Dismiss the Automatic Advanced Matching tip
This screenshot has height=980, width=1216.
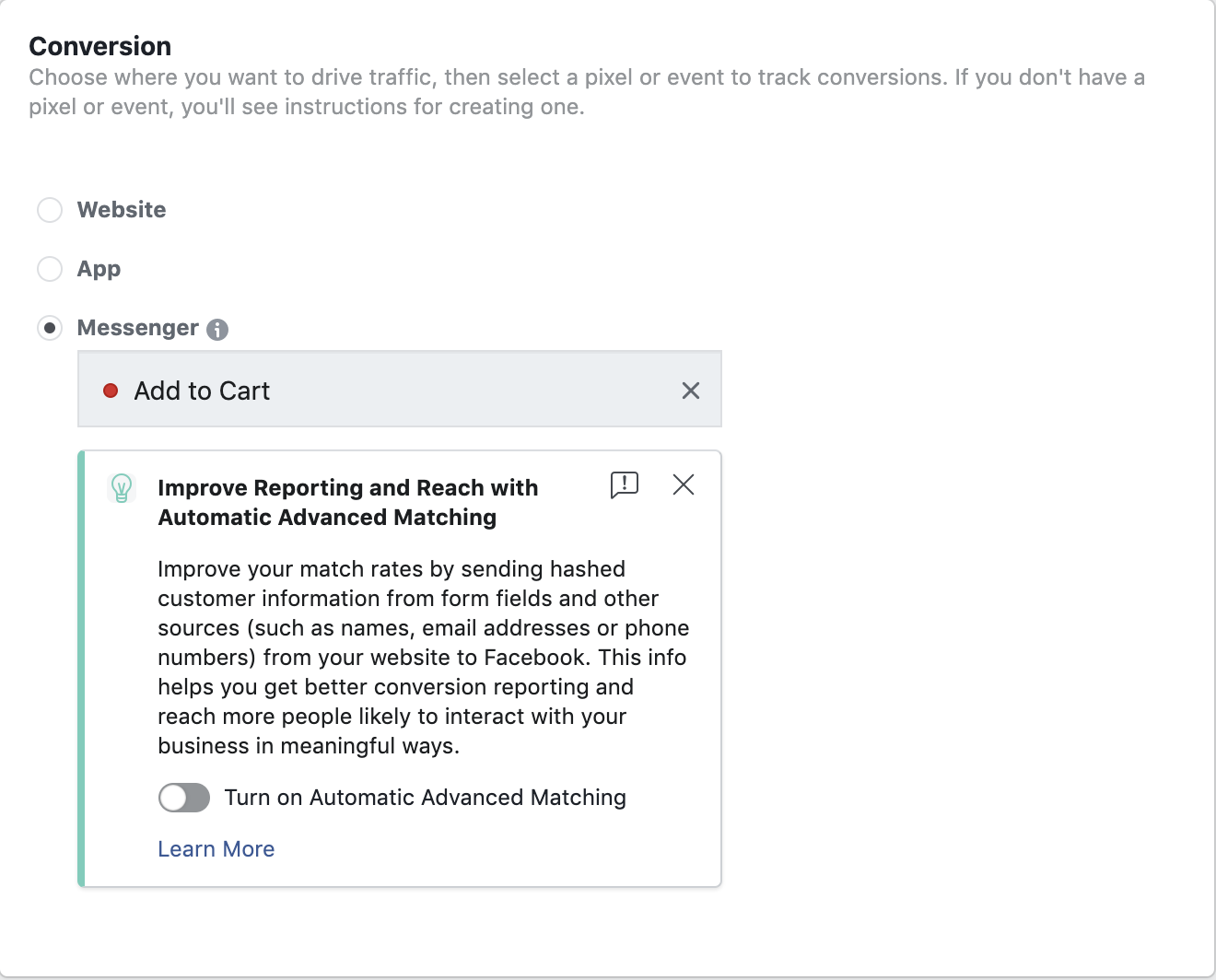684,484
